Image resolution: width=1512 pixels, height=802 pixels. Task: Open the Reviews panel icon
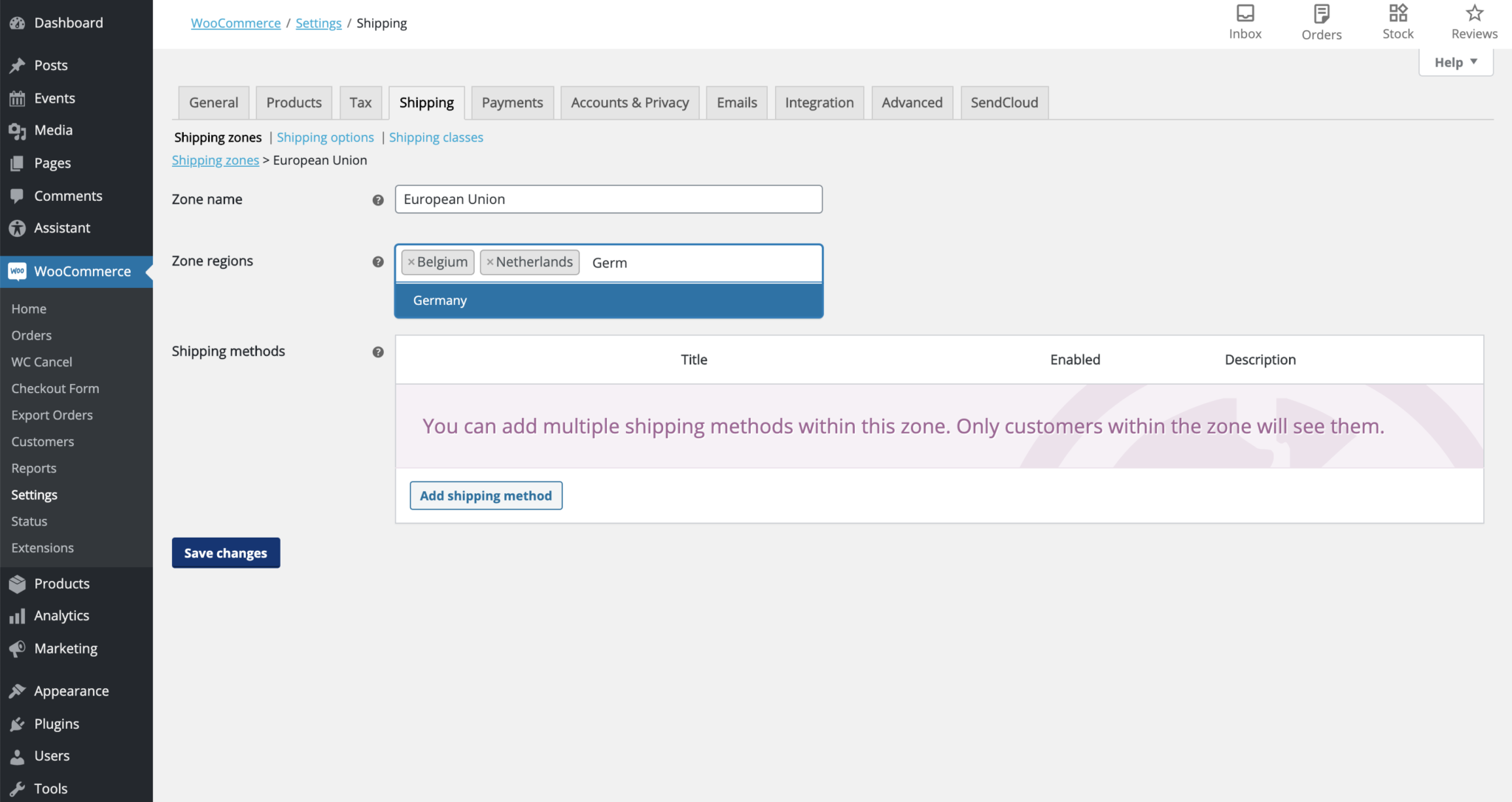tap(1473, 21)
